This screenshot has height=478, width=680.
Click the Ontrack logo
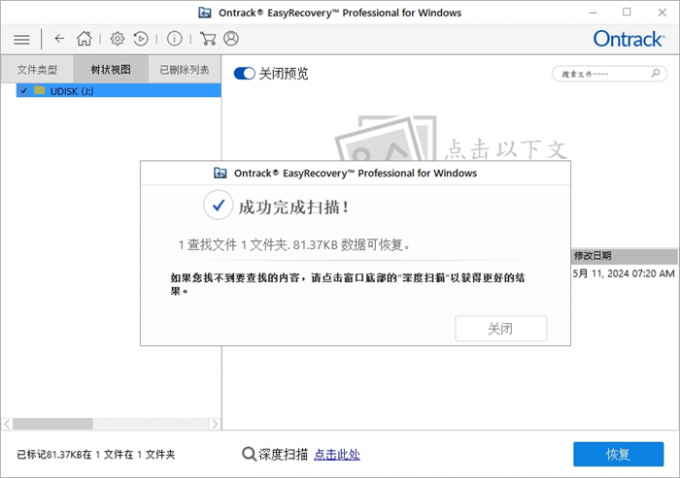coord(628,39)
